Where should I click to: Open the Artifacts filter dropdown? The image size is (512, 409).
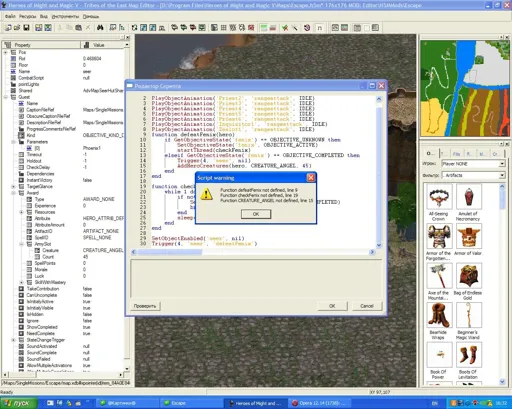[502, 175]
